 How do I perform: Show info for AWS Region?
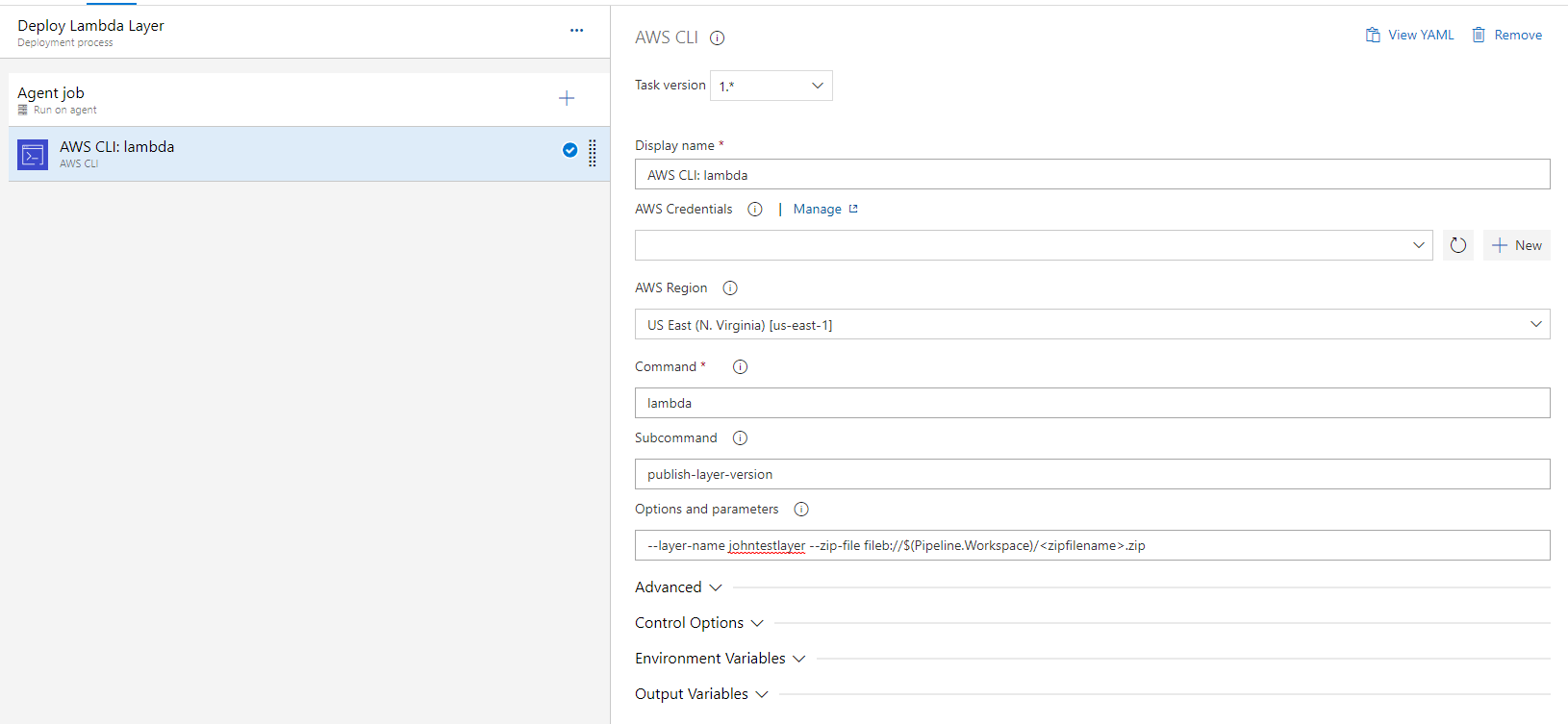730,288
